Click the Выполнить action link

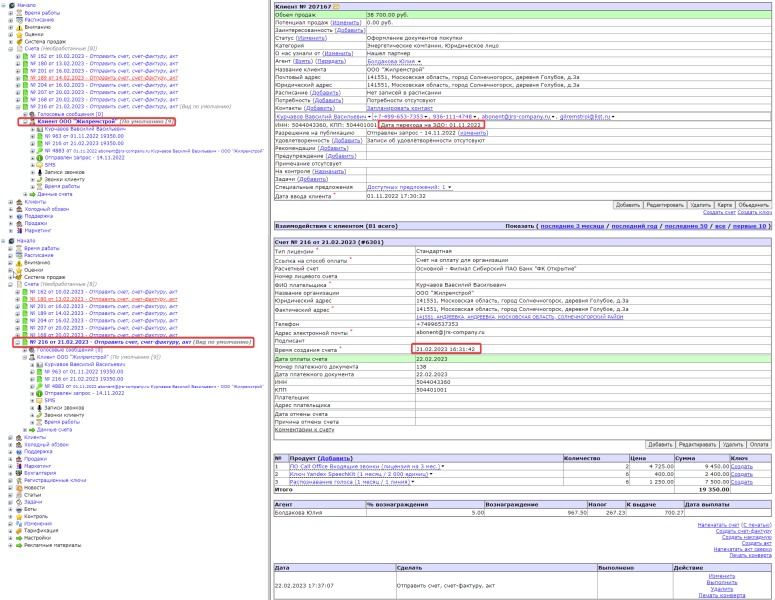(x=722, y=583)
